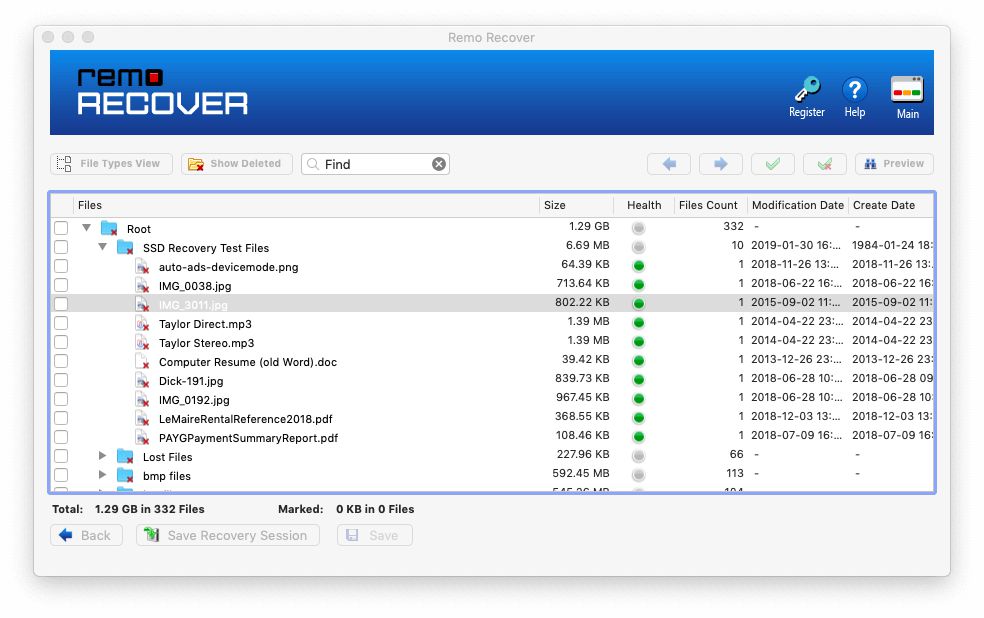Click health indicator for IMG_0038.jpg
The height and width of the screenshot is (618, 984).
[x=639, y=285]
